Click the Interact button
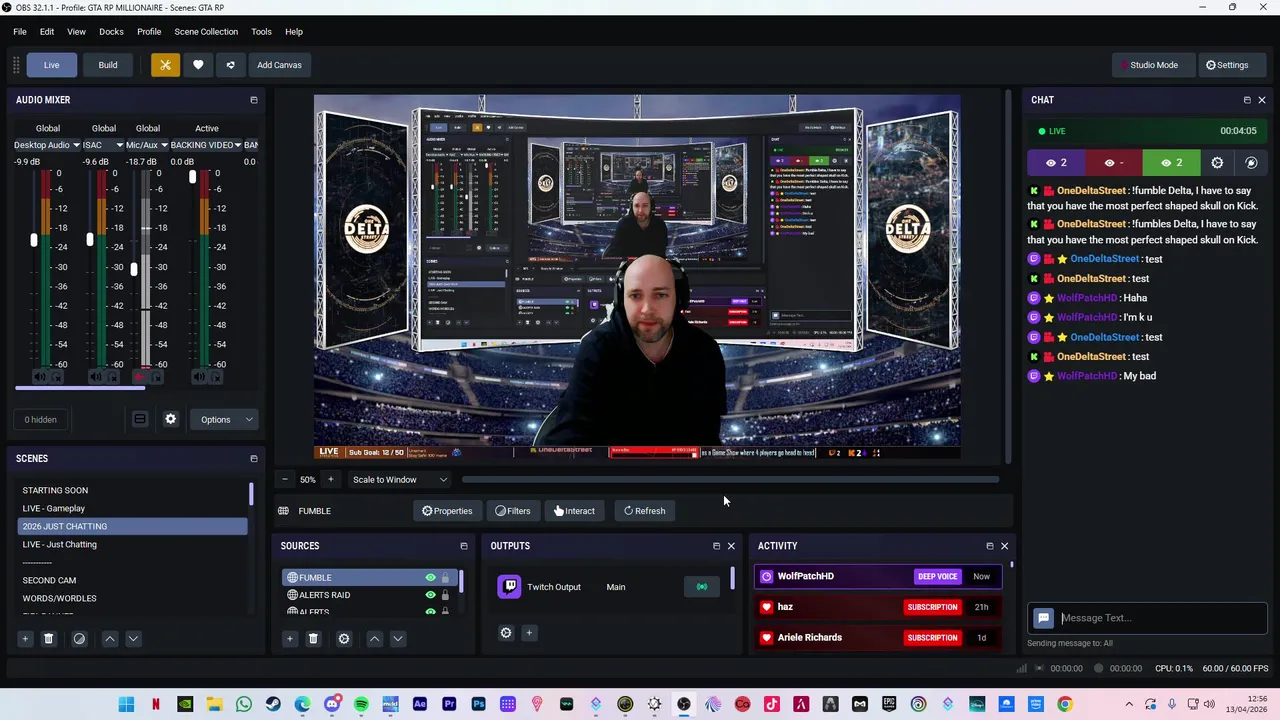The width and height of the screenshot is (1280, 720). click(x=575, y=511)
